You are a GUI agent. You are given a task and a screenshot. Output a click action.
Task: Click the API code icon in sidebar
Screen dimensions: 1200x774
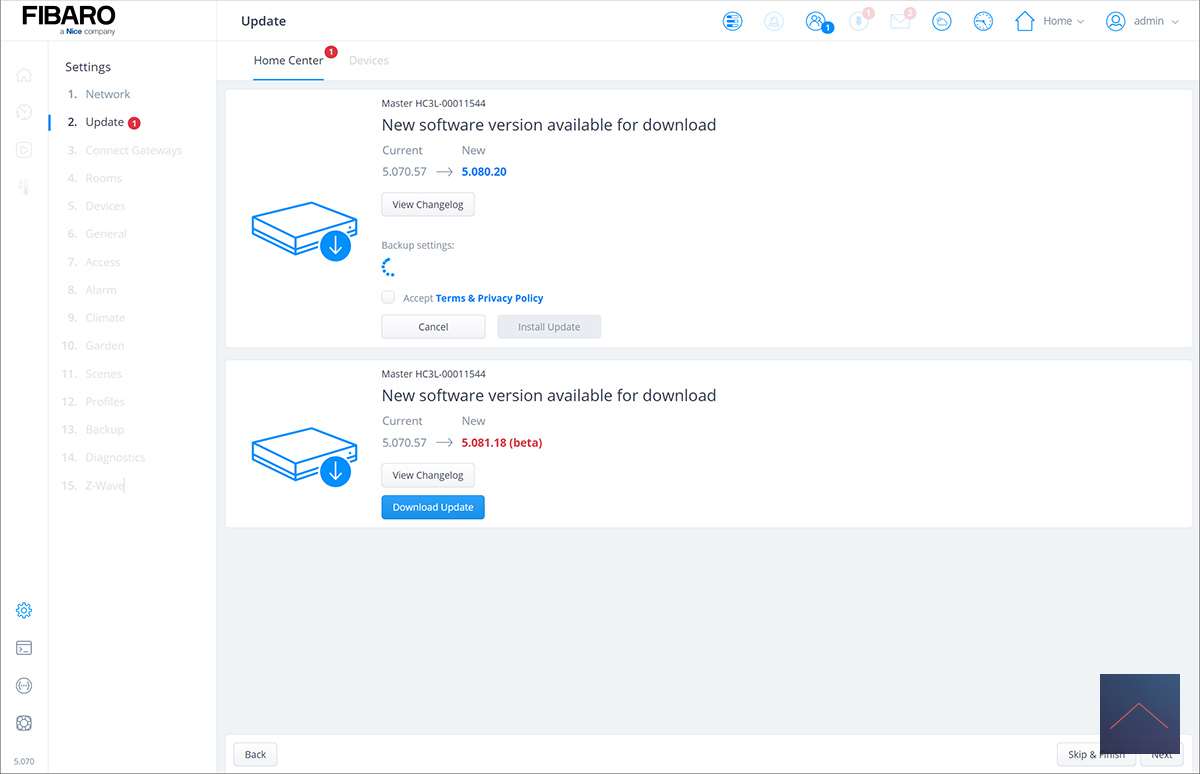[x=24, y=686]
